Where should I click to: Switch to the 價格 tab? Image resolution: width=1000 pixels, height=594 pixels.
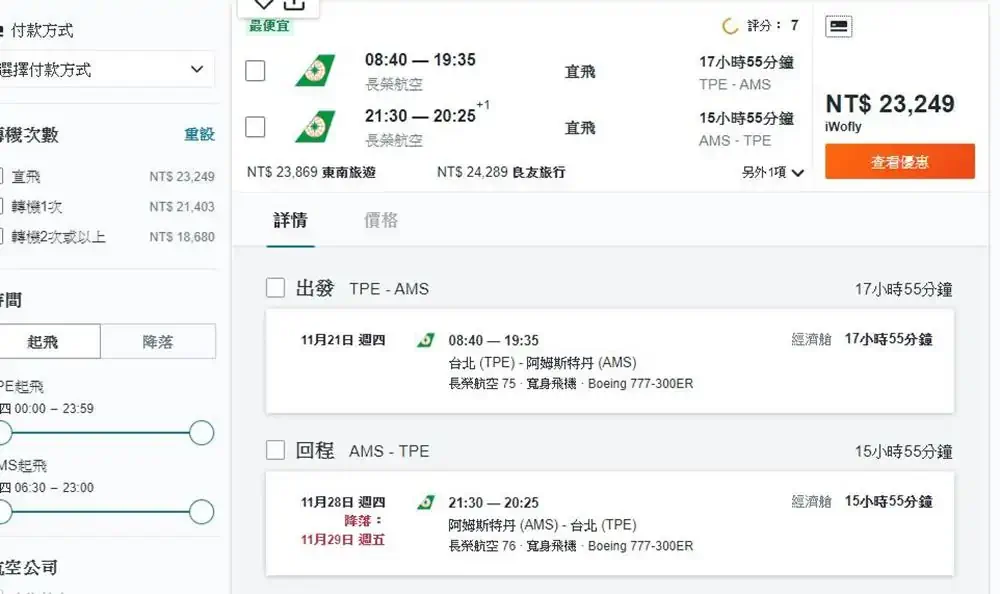[381, 220]
